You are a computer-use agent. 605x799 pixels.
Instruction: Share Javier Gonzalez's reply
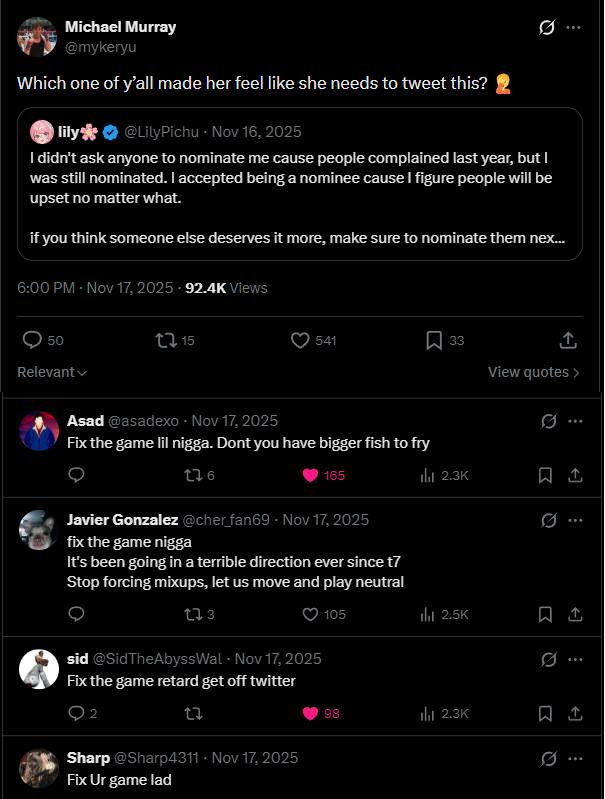[576, 614]
